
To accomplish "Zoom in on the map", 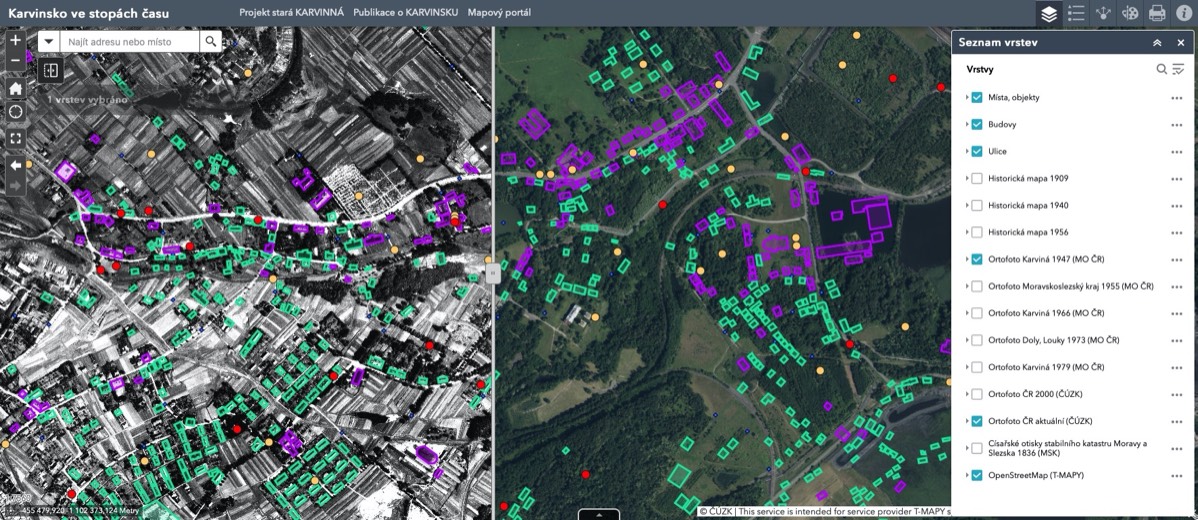I will point(15,40).
